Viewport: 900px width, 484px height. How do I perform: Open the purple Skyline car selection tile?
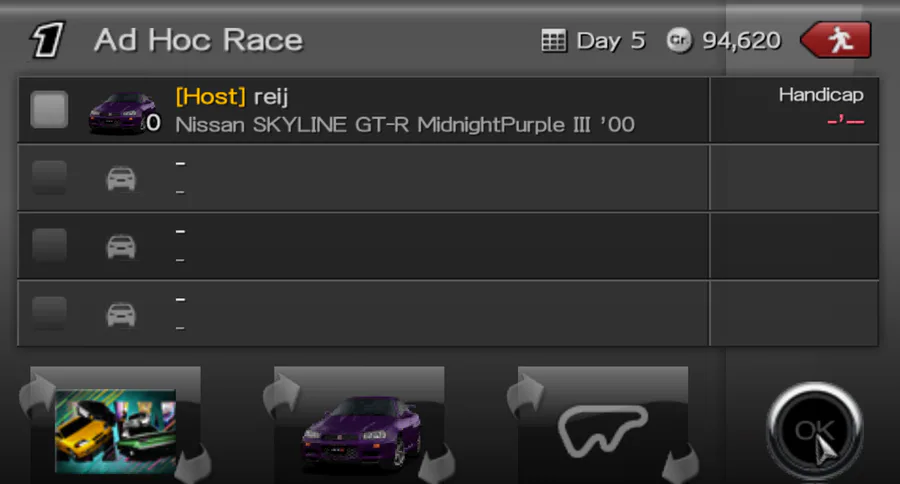359,425
